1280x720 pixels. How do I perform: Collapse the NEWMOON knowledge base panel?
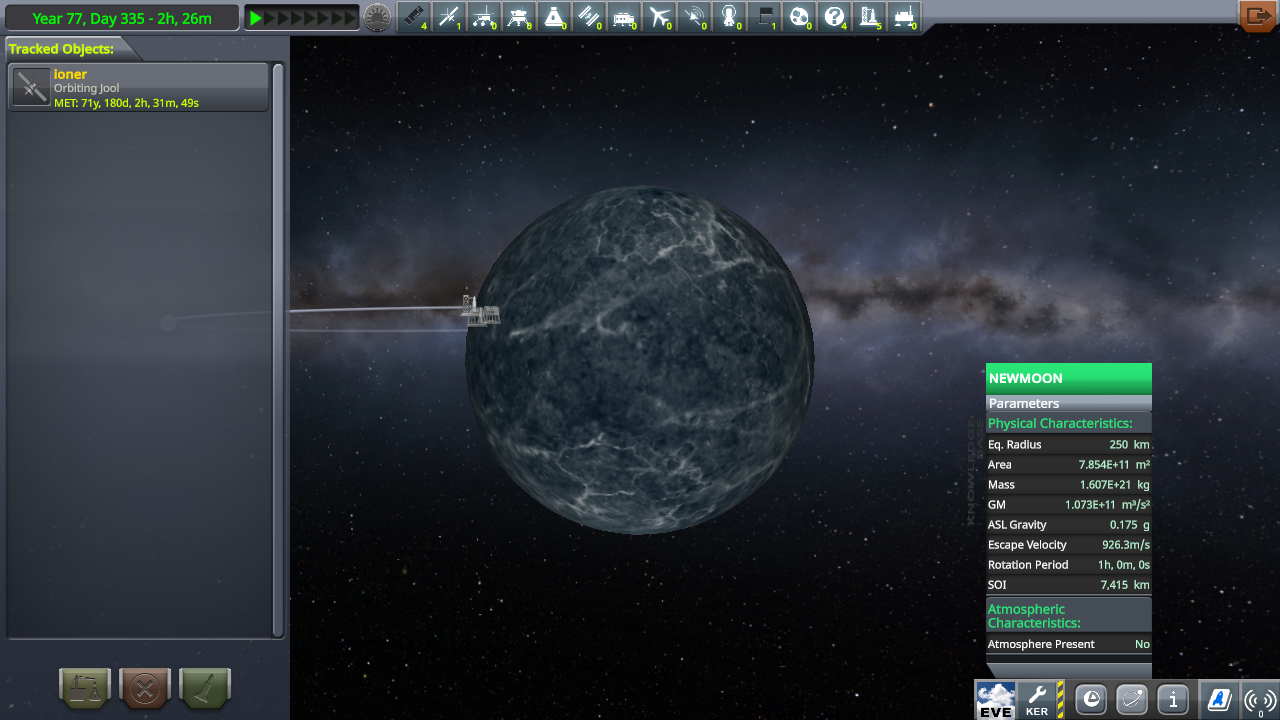[1068, 378]
